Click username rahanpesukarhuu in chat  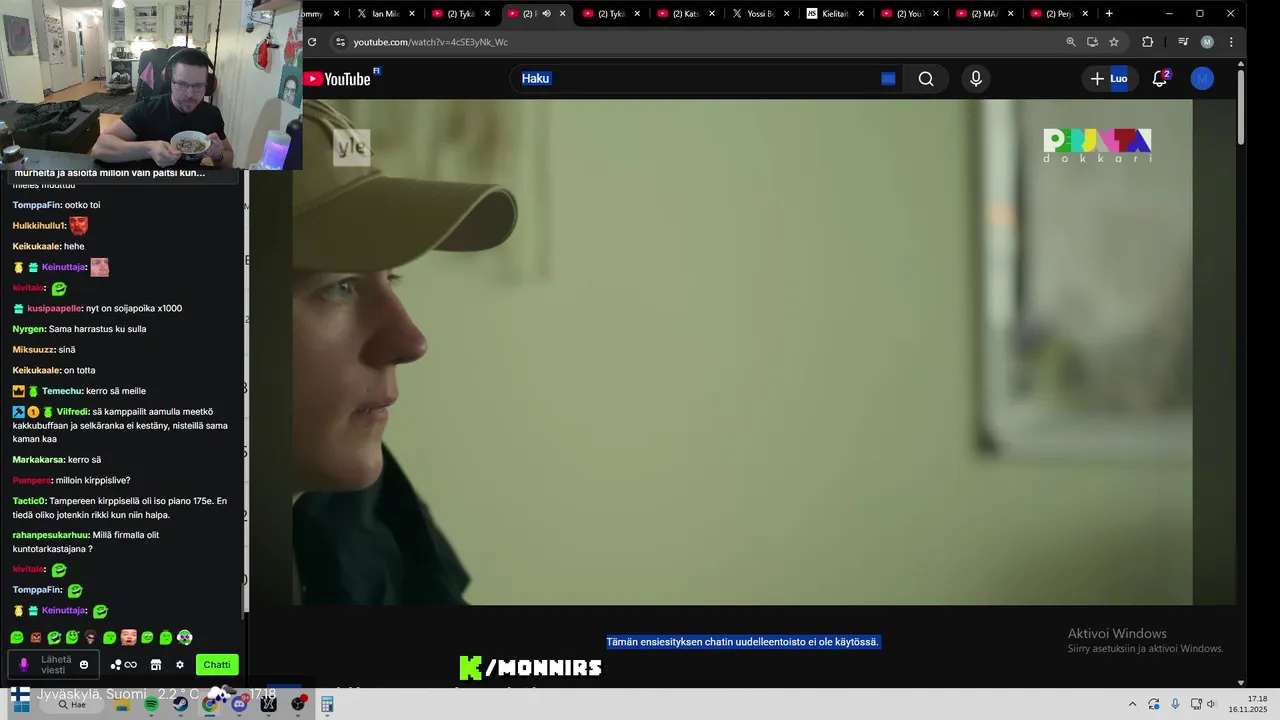pyautogui.click(x=50, y=535)
